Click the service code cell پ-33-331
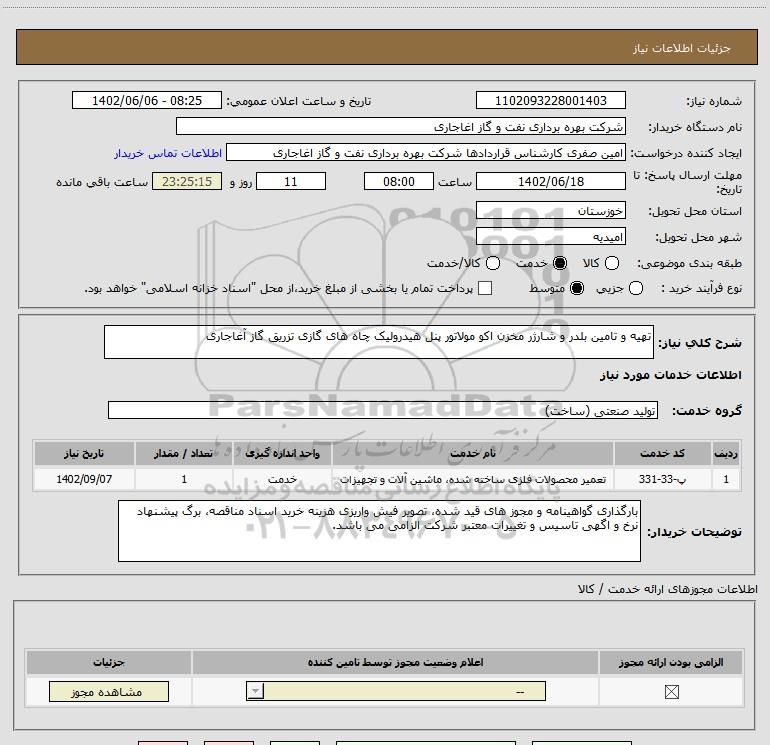Image resolution: width=770 pixels, height=745 pixels. click(x=662, y=479)
